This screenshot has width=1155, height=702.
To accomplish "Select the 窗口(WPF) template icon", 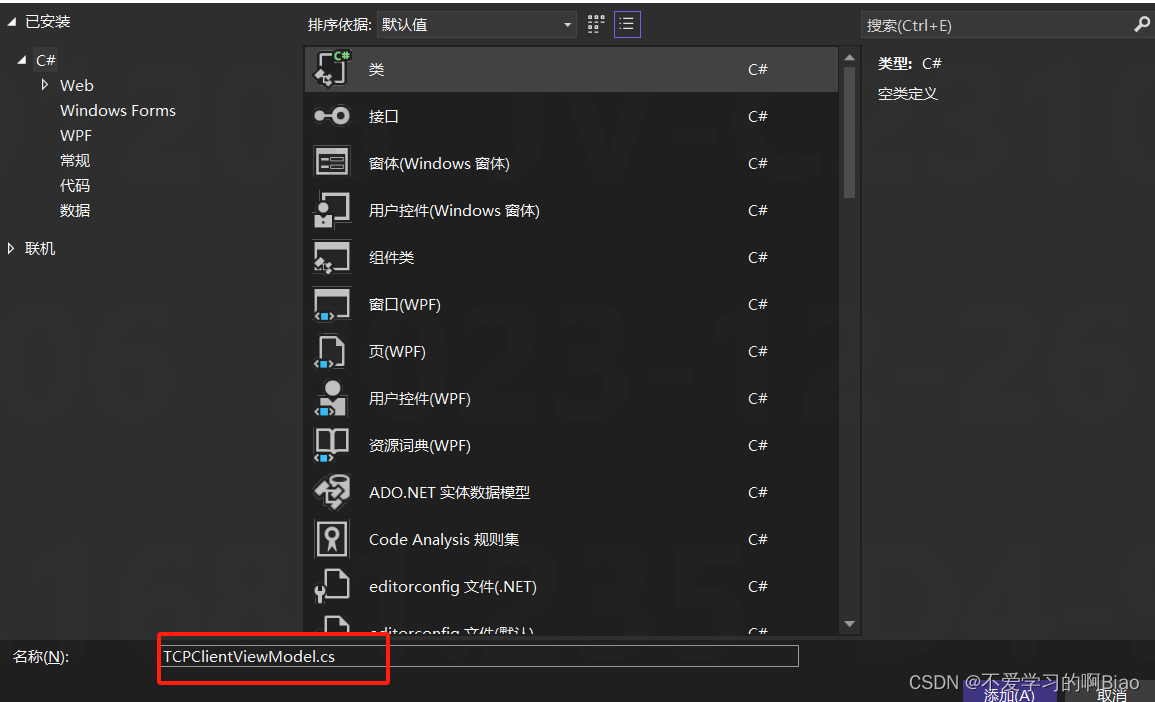I will (333, 304).
